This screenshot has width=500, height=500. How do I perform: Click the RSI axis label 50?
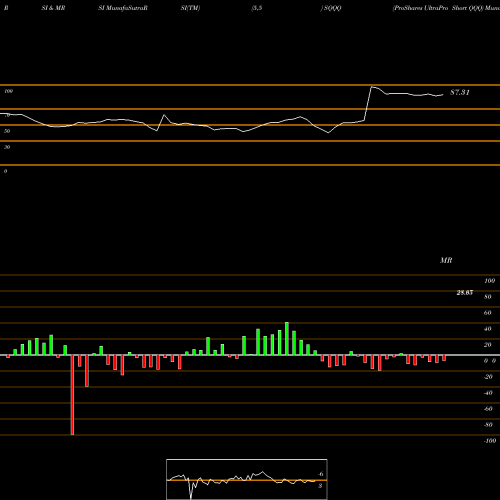pyautogui.click(x=7, y=131)
